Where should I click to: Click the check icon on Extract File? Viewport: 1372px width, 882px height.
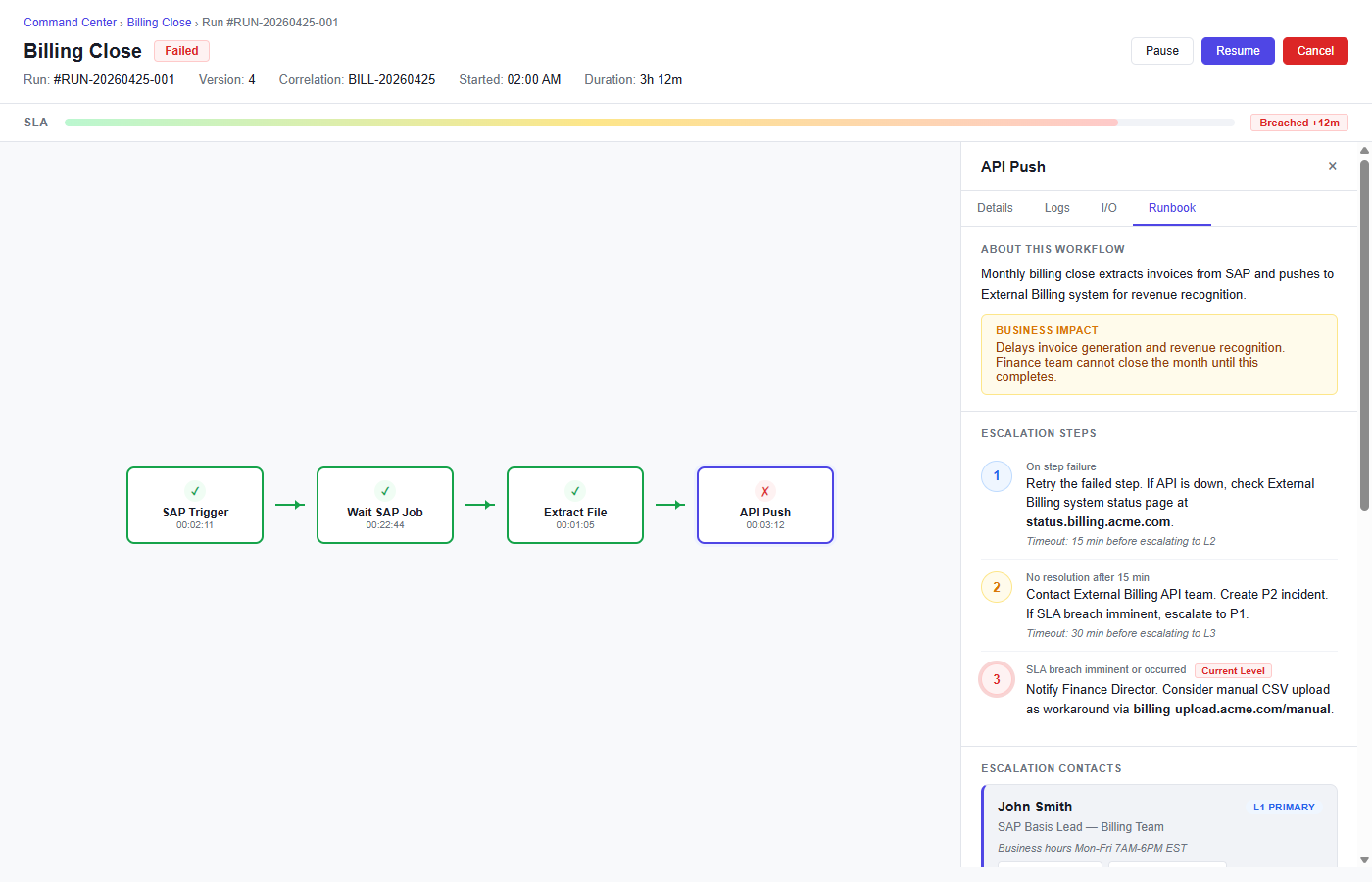click(x=575, y=491)
